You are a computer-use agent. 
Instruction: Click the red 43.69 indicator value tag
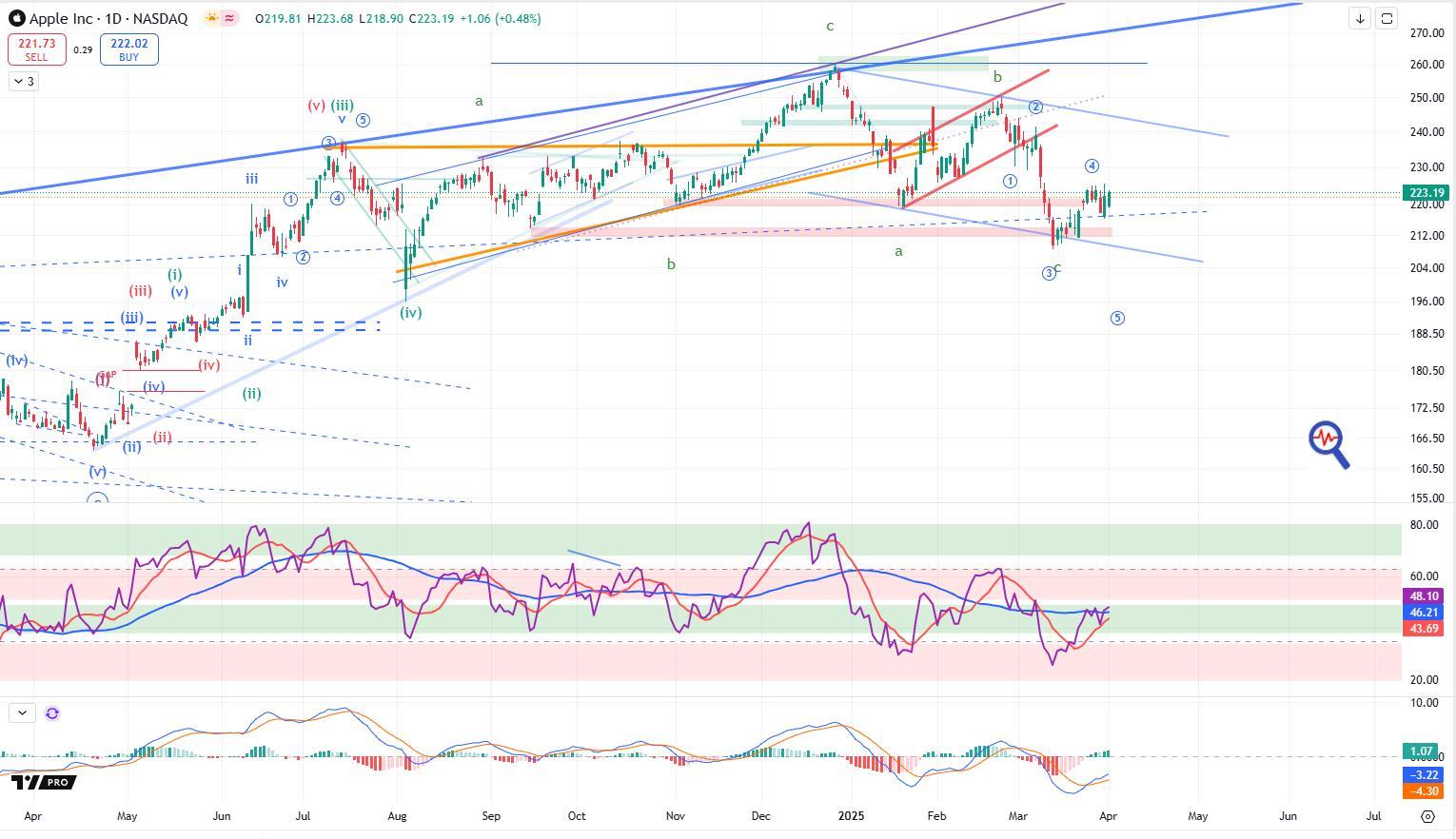pyautogui.click(x=1426, y=629)
